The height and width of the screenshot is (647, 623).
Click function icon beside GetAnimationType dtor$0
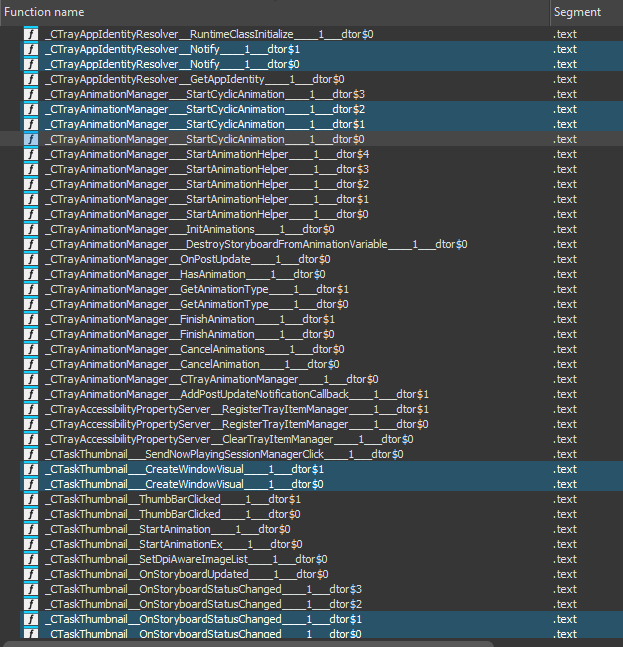click(x=31, y=304)
